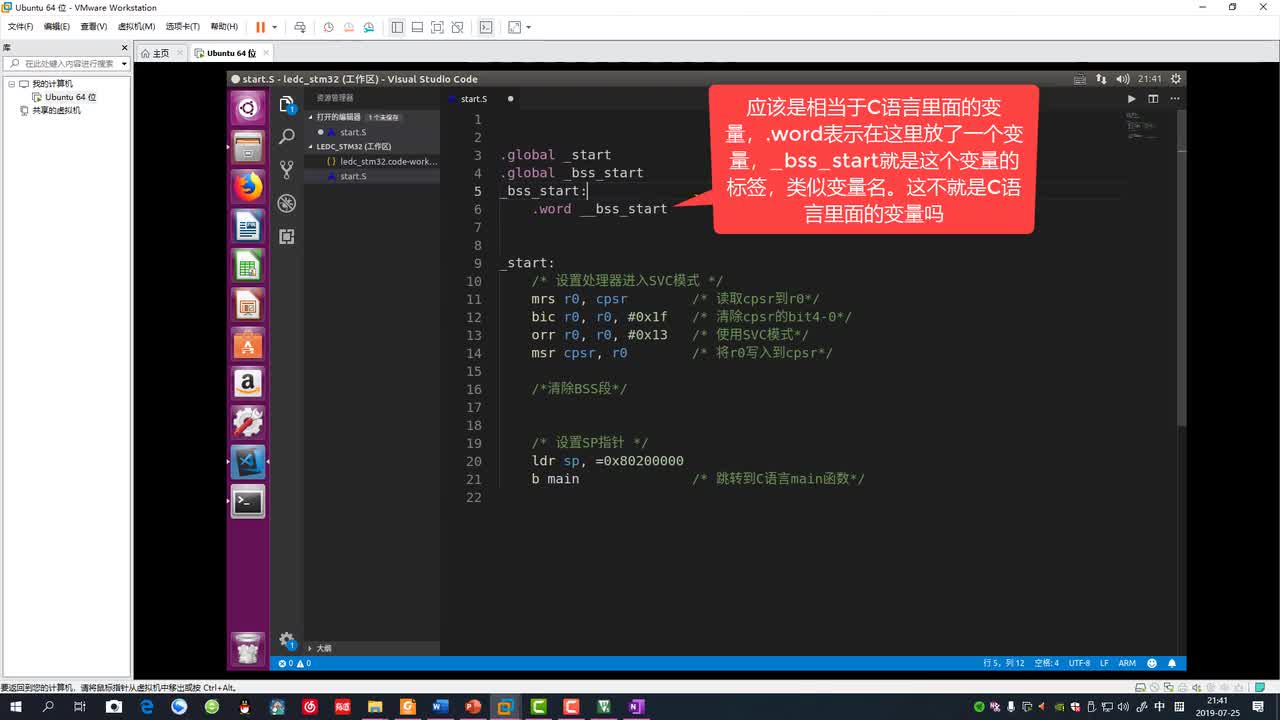Click the notifications bell in status bar
This screenshot has height=720, width=1280.
pos(1172,663)
